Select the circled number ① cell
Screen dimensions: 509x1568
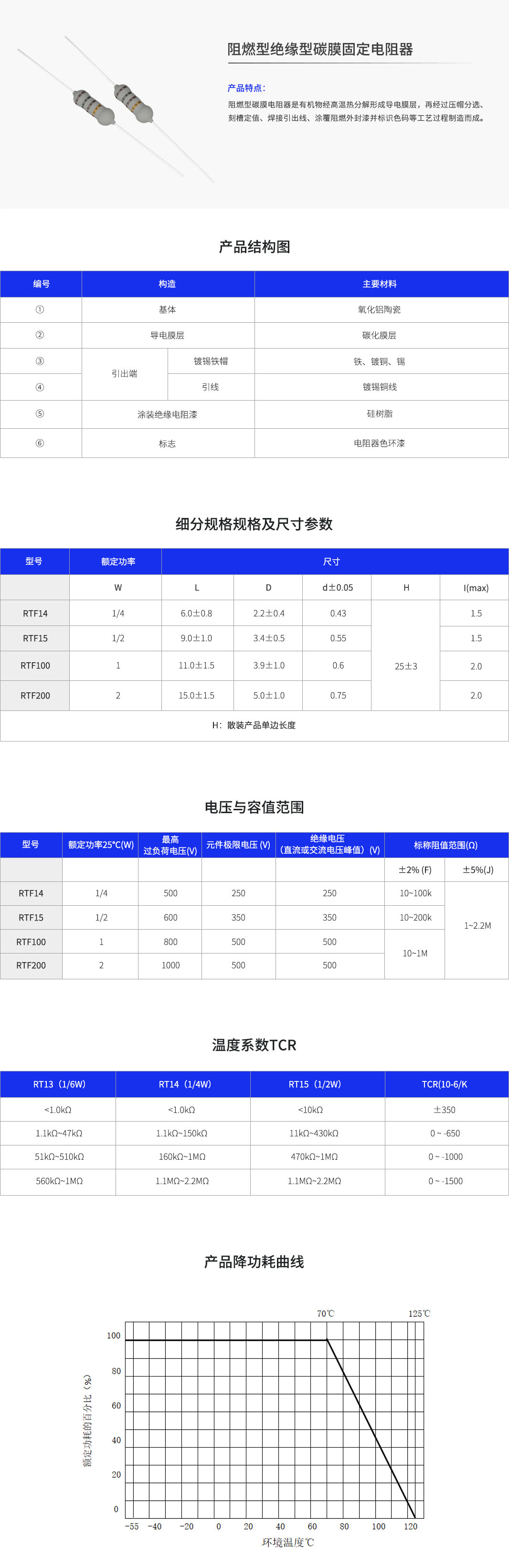(x=40, y=309)
